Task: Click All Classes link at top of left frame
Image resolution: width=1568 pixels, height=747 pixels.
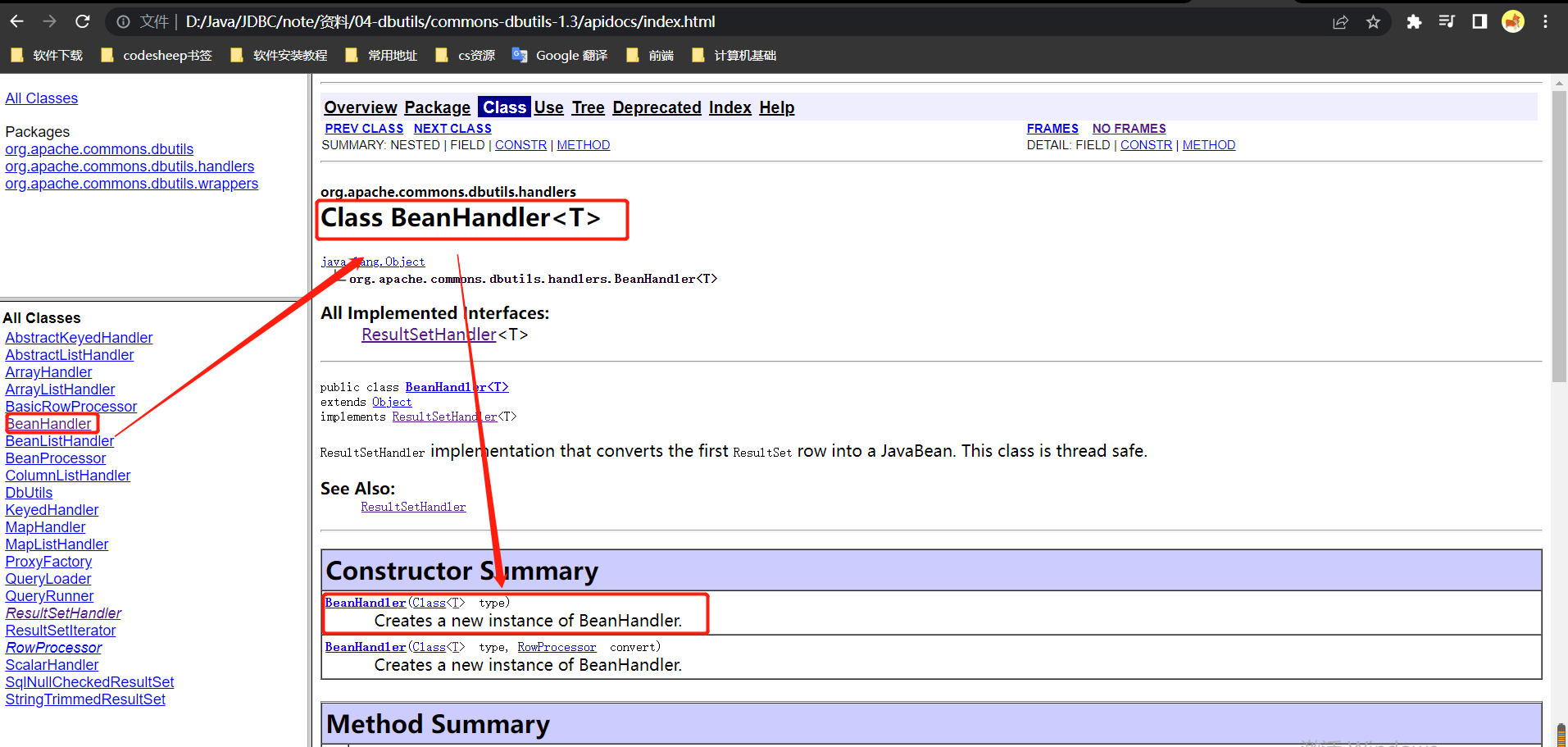Action: click(x=42, y=98)
